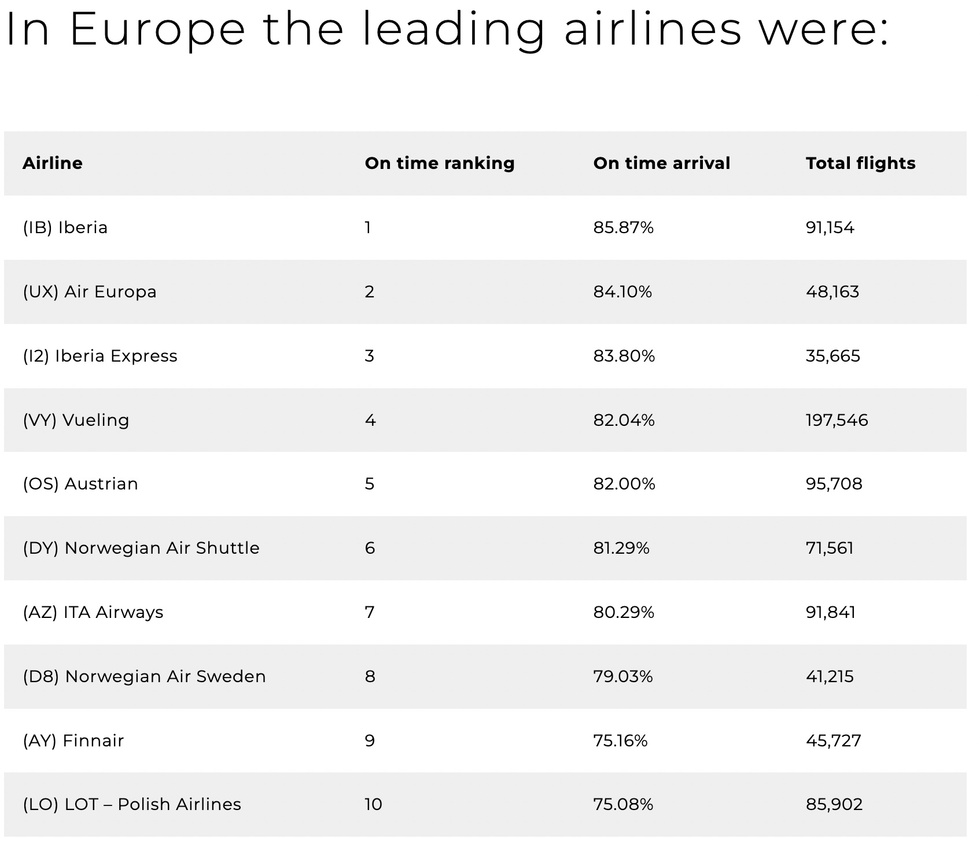Select the '(OS) Austrian' airline cell

click(x=80, y=484)
